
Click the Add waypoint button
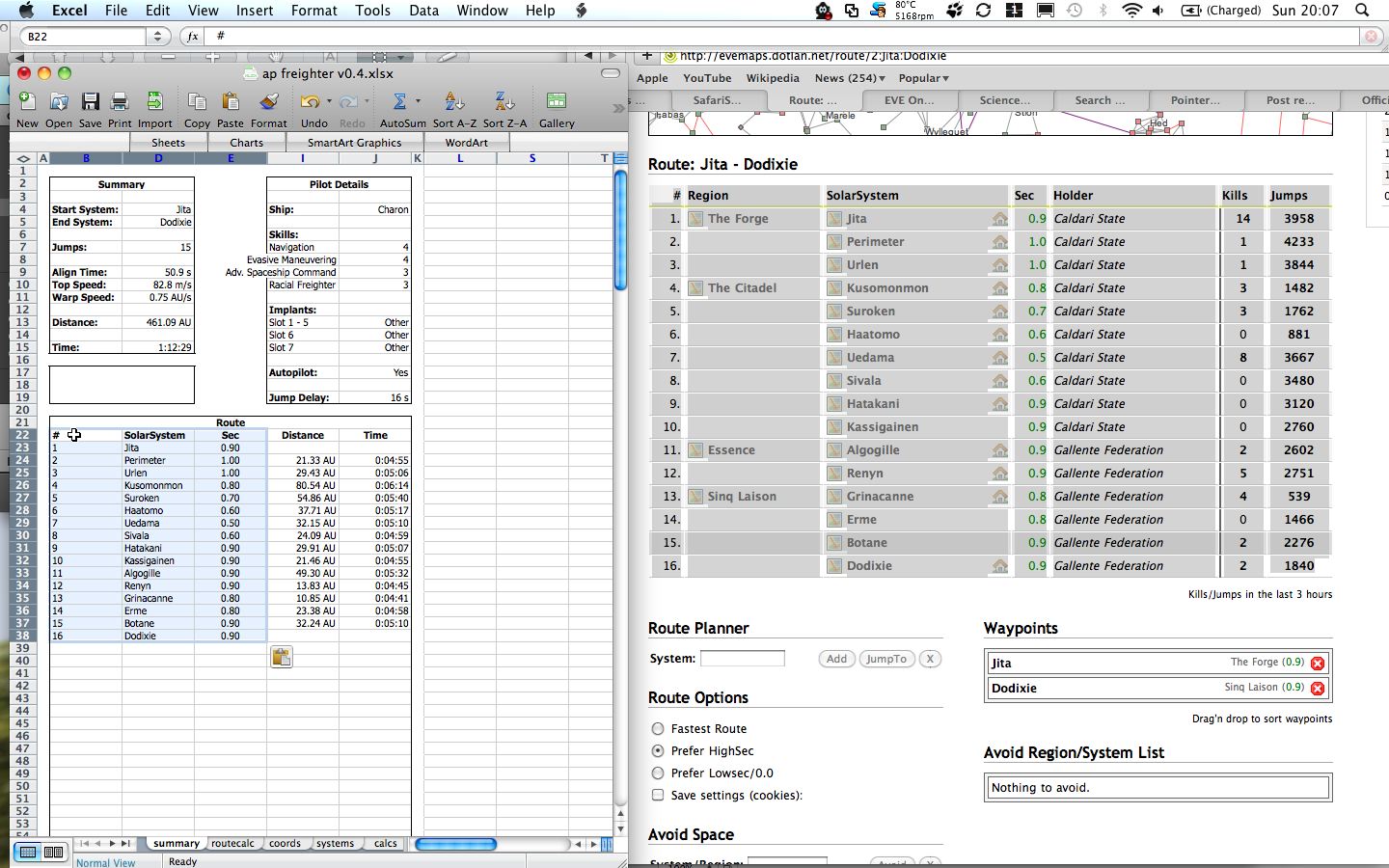[x=836, y=660]
